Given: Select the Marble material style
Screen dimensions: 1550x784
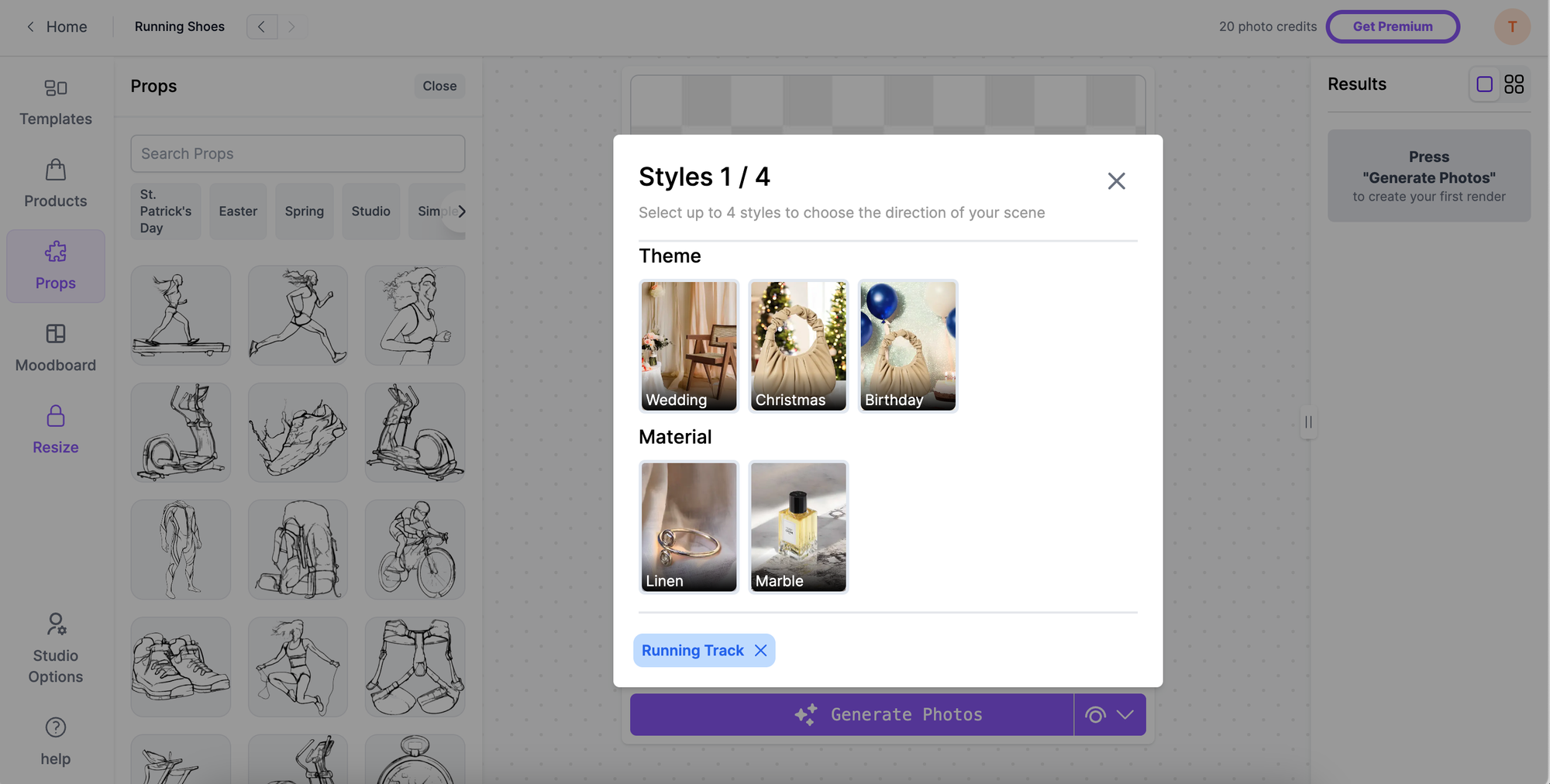Looking at the screenshot, I should (798, 527).
